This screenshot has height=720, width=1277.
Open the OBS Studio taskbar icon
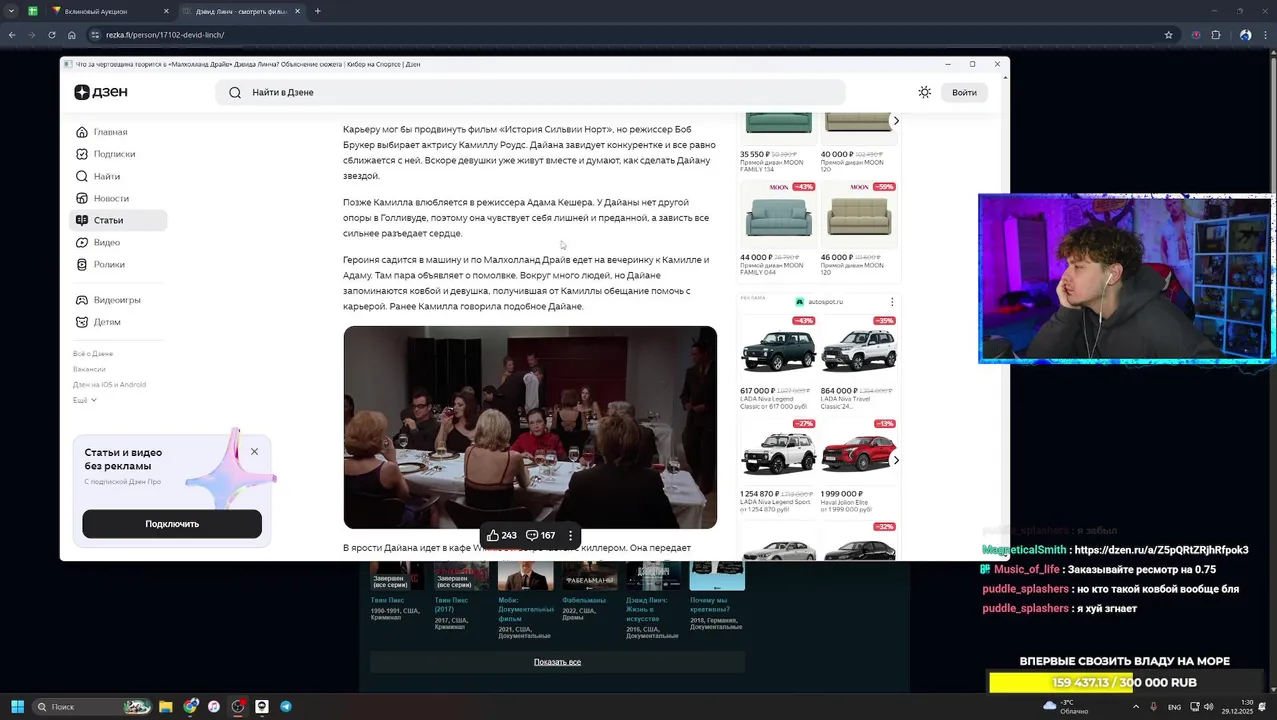click(x=238, y=706)
